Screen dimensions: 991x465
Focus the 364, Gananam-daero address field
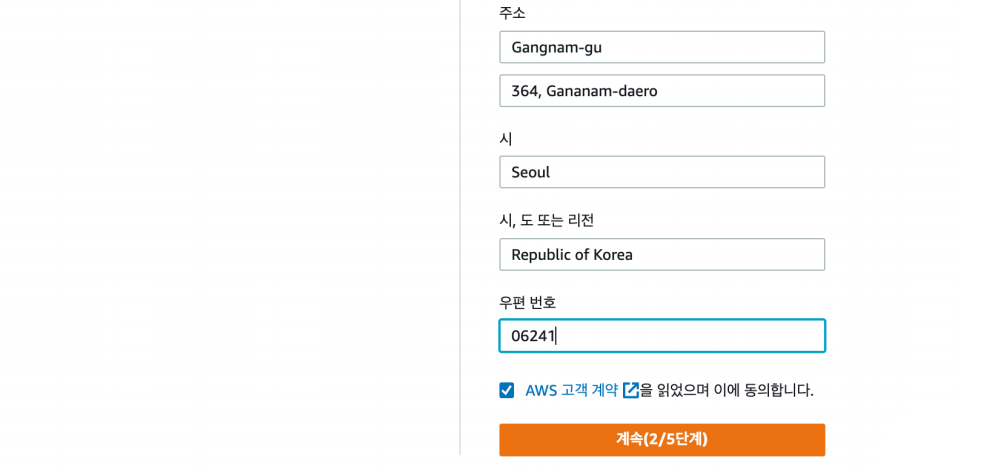662,91
